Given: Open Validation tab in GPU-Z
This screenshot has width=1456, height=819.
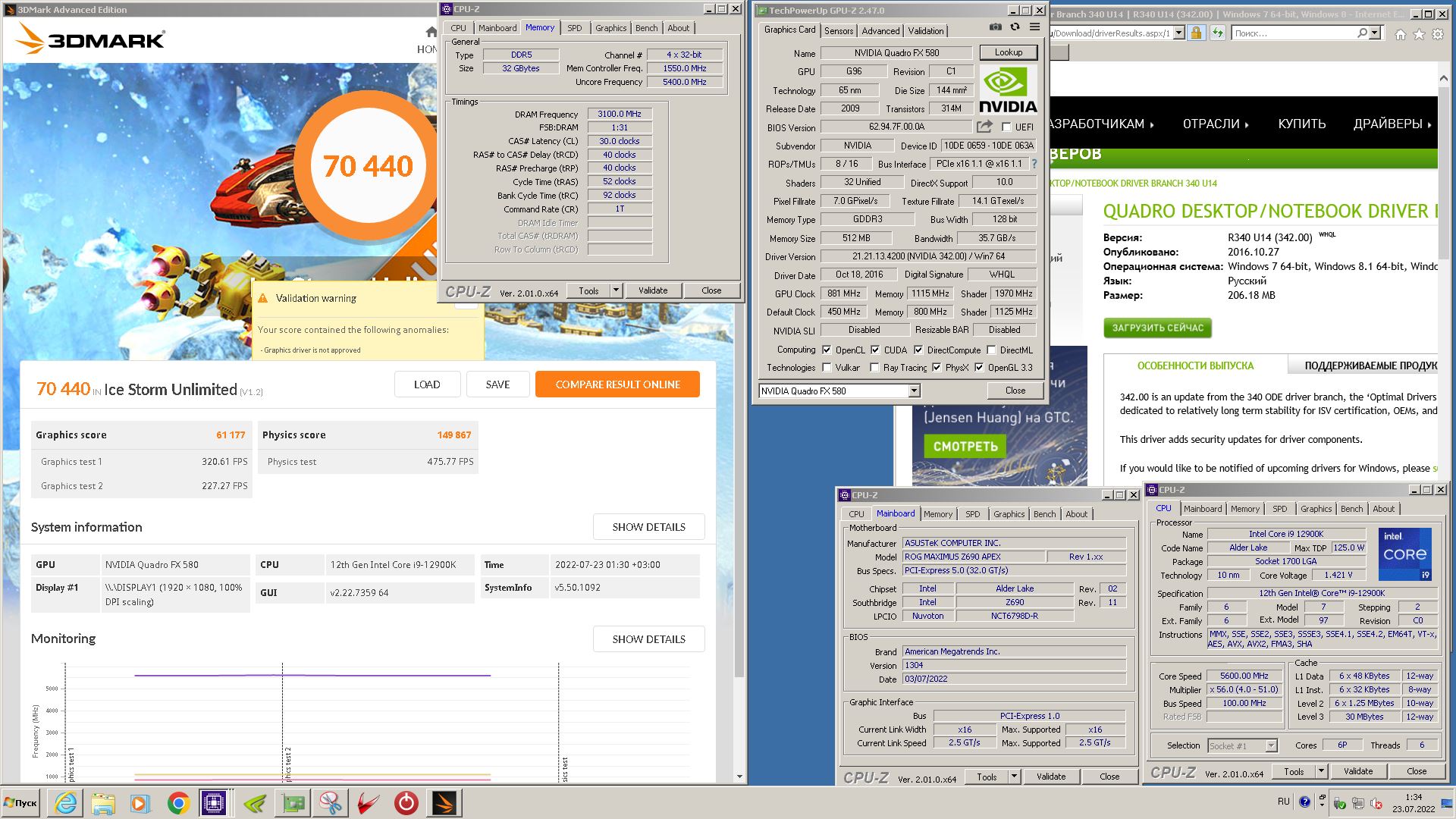Looking at the screenshot, I should tap(926, 31).
